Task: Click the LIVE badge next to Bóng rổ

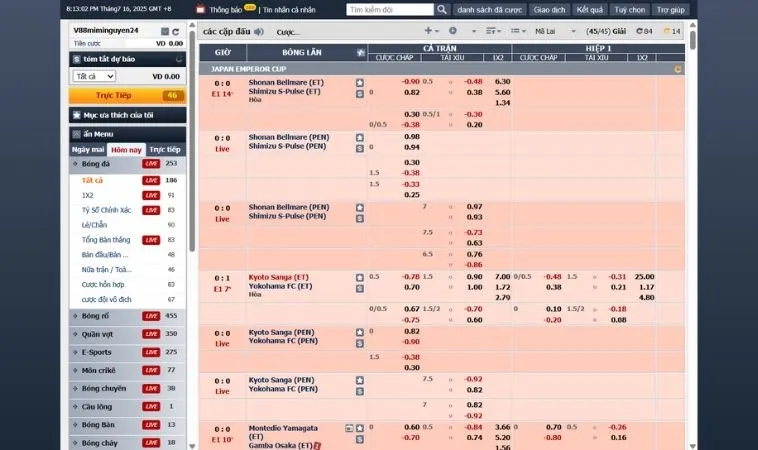Action: tap(151, 316)
